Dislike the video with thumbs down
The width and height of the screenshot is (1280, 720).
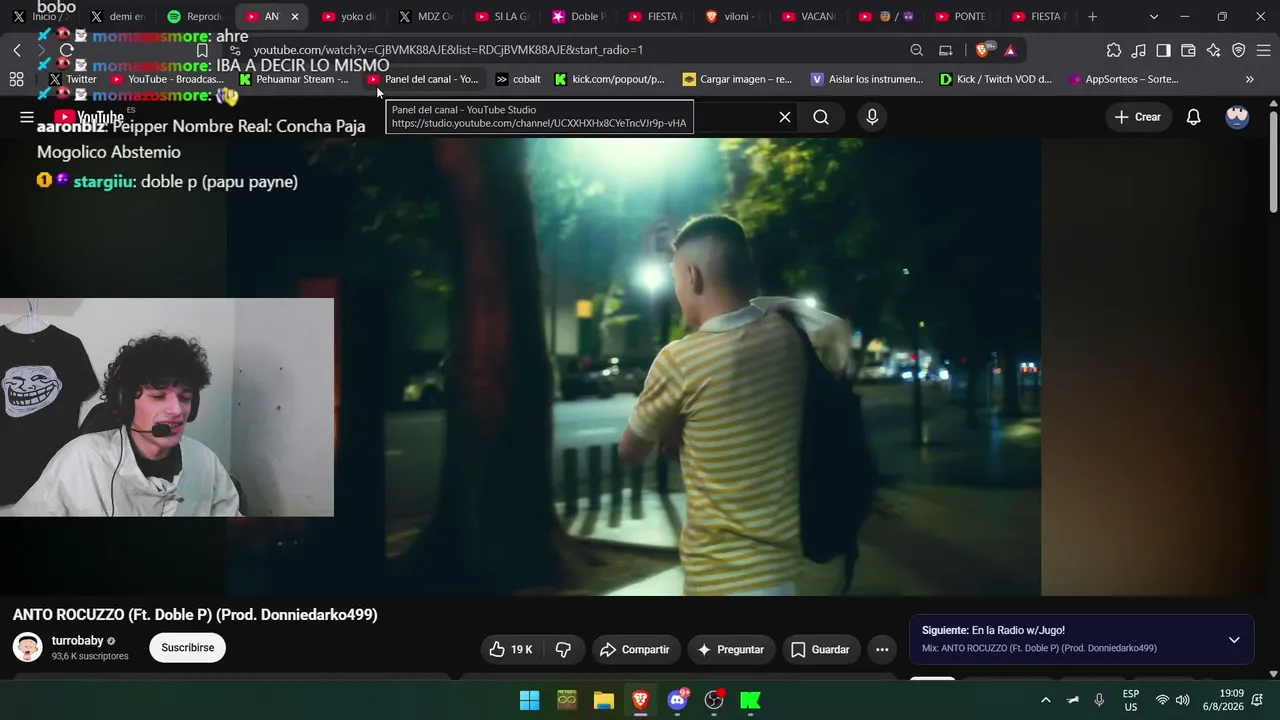coord(563,650)
